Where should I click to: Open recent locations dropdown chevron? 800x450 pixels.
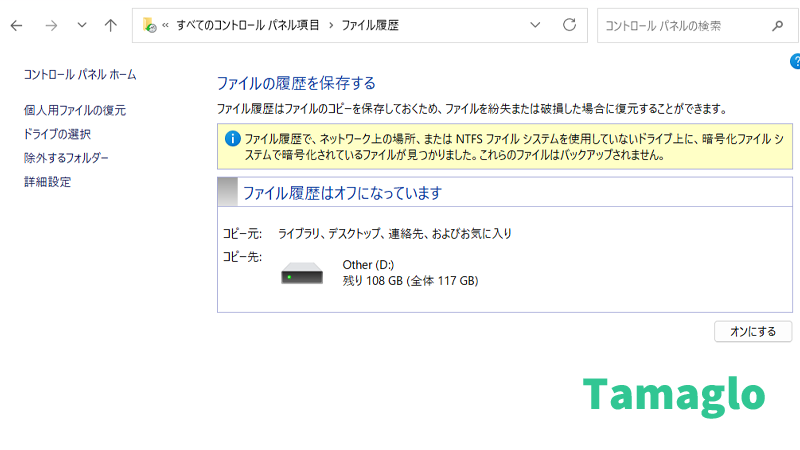82,25
